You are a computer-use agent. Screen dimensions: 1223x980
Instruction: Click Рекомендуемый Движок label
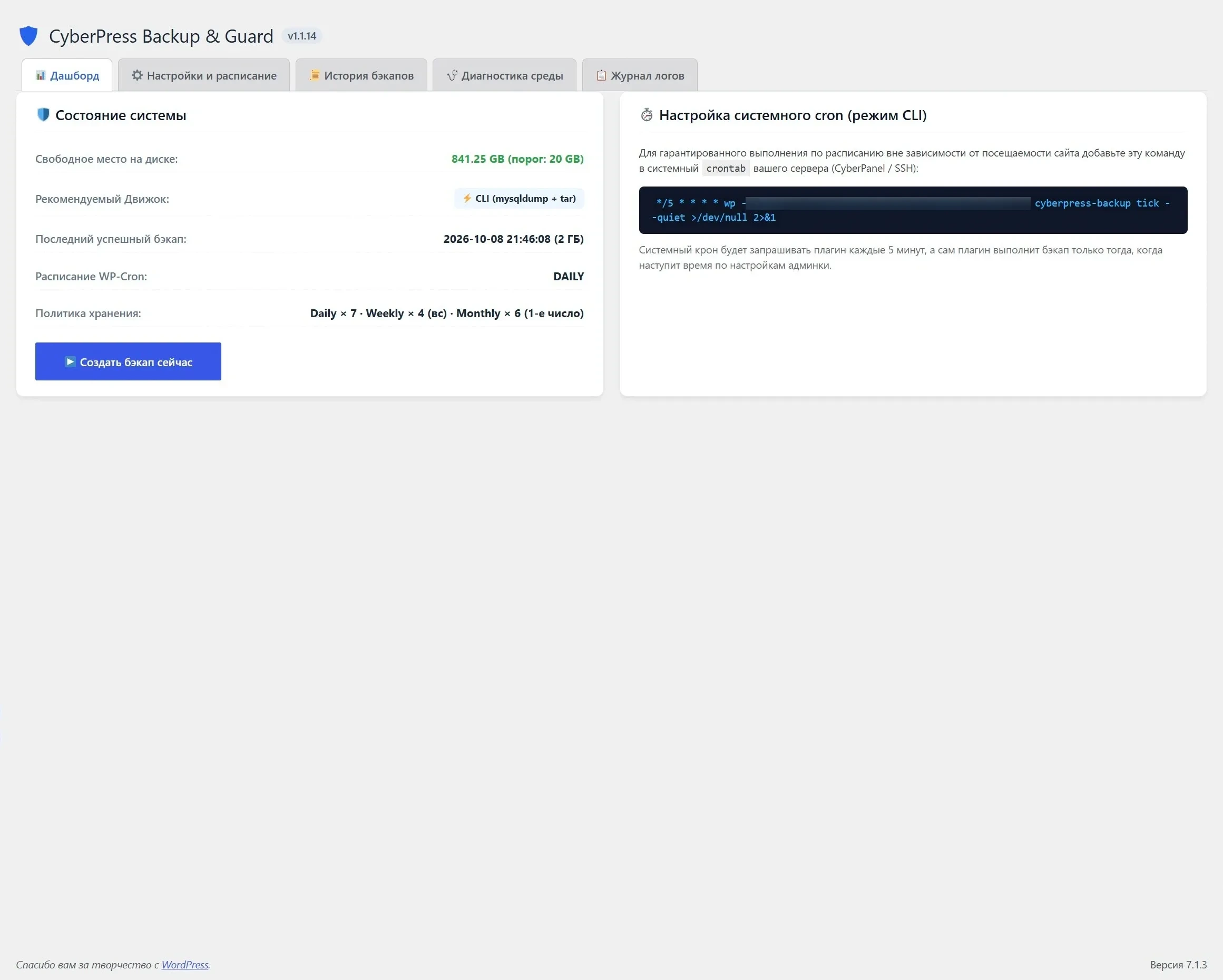click(102, 199)
